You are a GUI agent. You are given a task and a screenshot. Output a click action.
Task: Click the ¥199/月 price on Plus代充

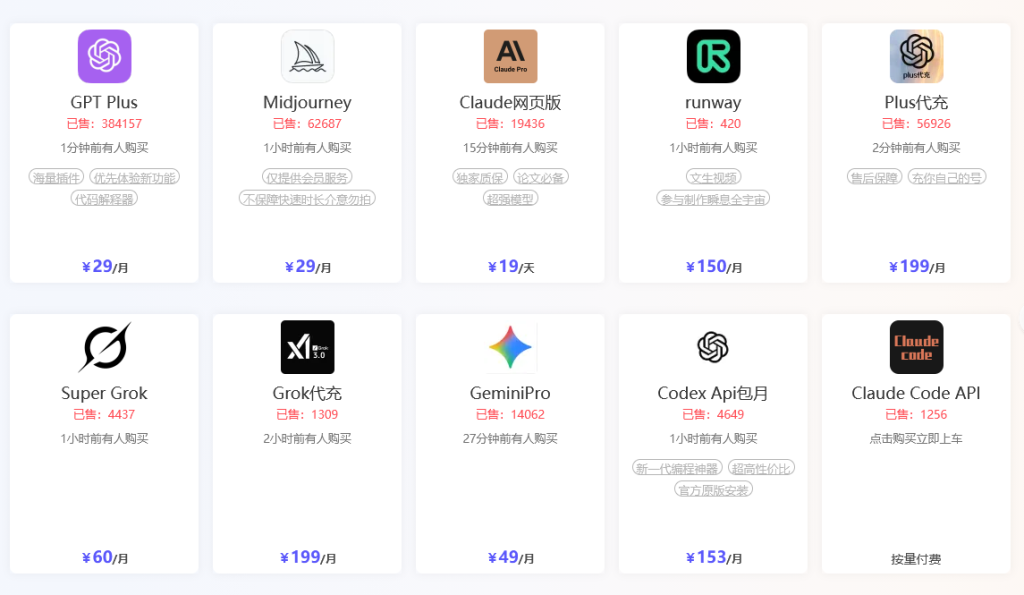click(916, 266)
